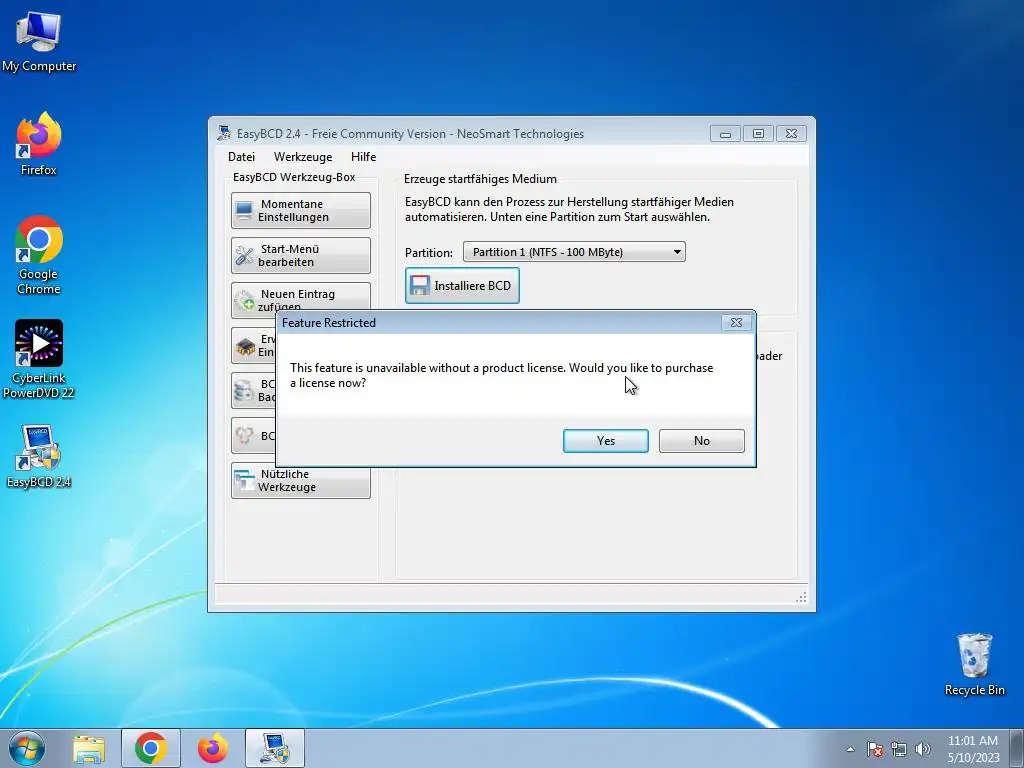Image resolution: width=1024 pixels, height=768 pixels.
Task: Click the icon on the partly hidden BC button
Action: [244, 436]
